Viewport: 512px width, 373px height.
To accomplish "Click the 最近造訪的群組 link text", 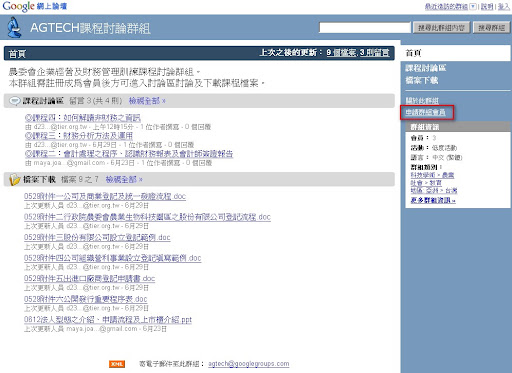I will [446, 6].
